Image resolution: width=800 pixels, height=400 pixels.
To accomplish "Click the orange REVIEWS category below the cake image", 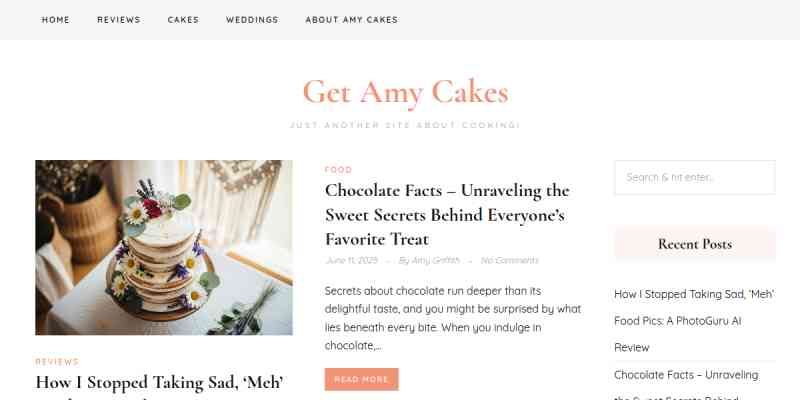I will (x=57, y=361).
